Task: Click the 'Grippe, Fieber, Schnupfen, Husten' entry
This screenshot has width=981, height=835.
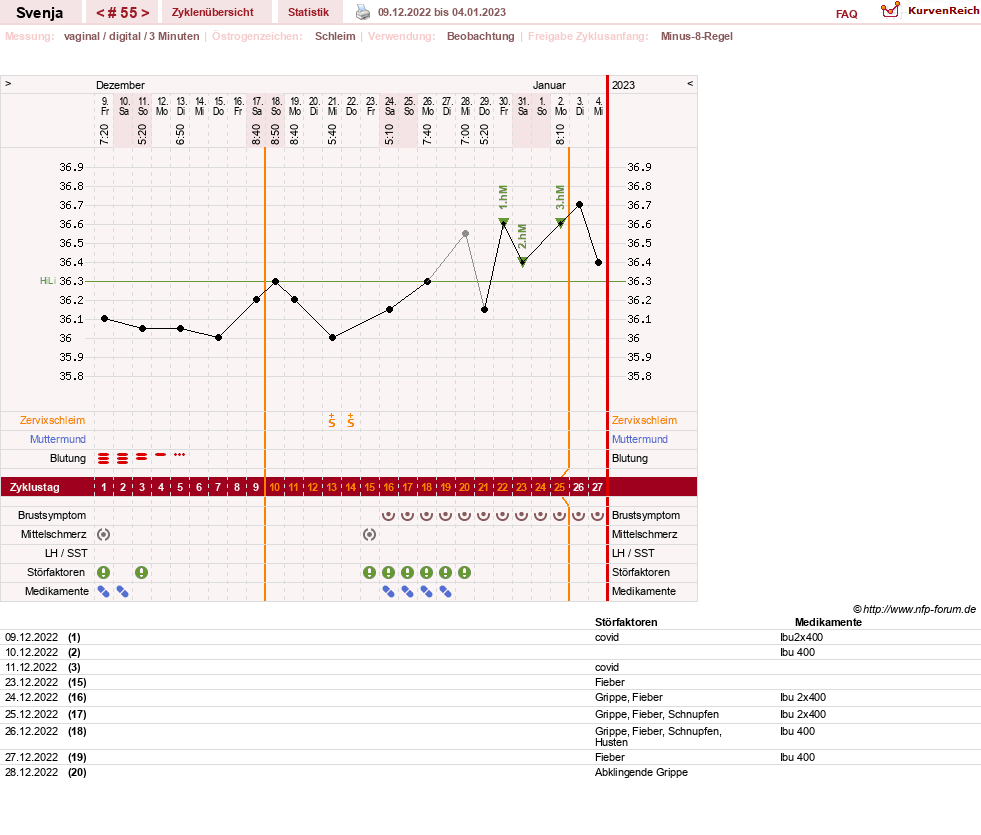Action: click(x=658, y=736)
